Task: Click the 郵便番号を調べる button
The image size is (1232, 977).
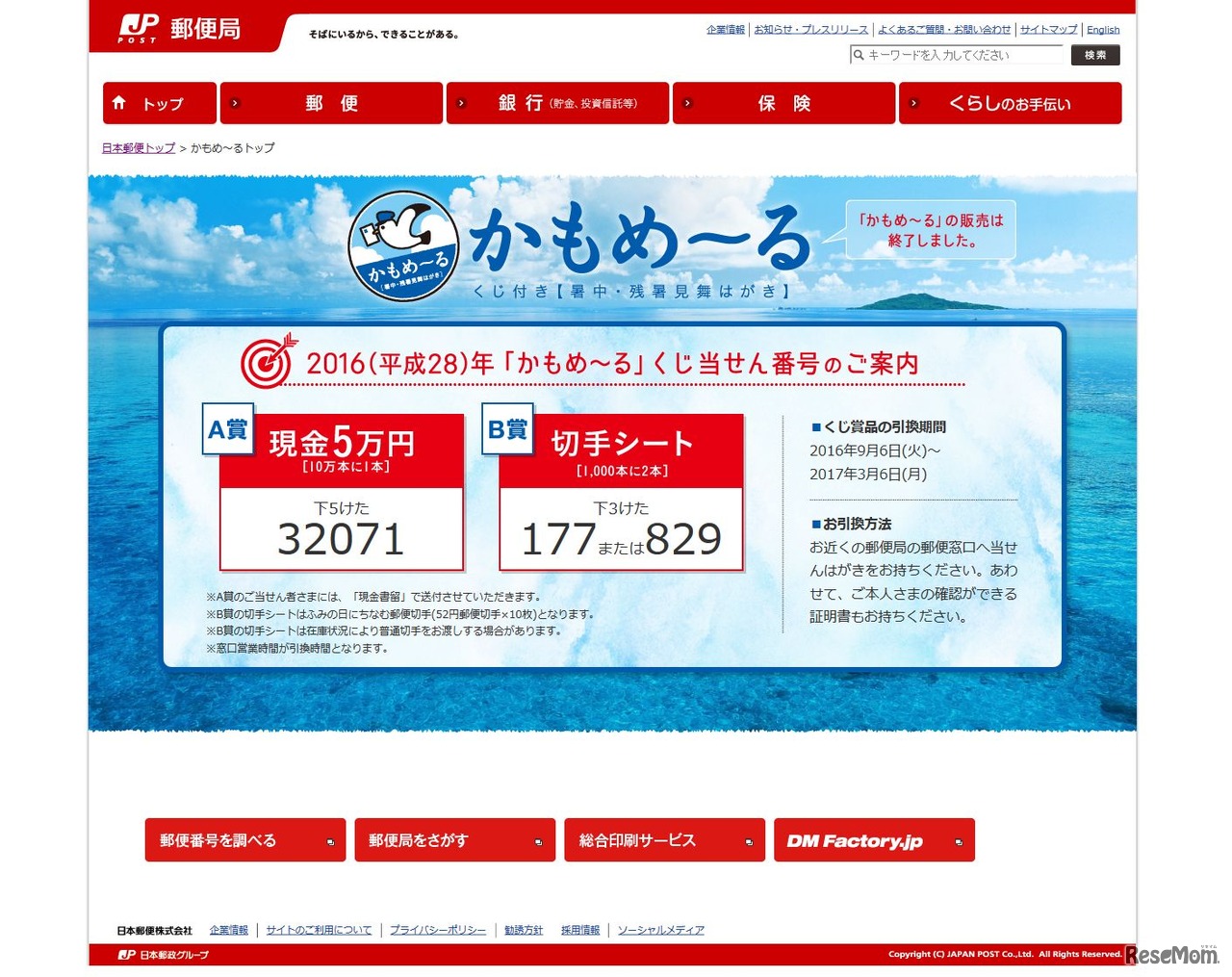Action: coord(243,839)
